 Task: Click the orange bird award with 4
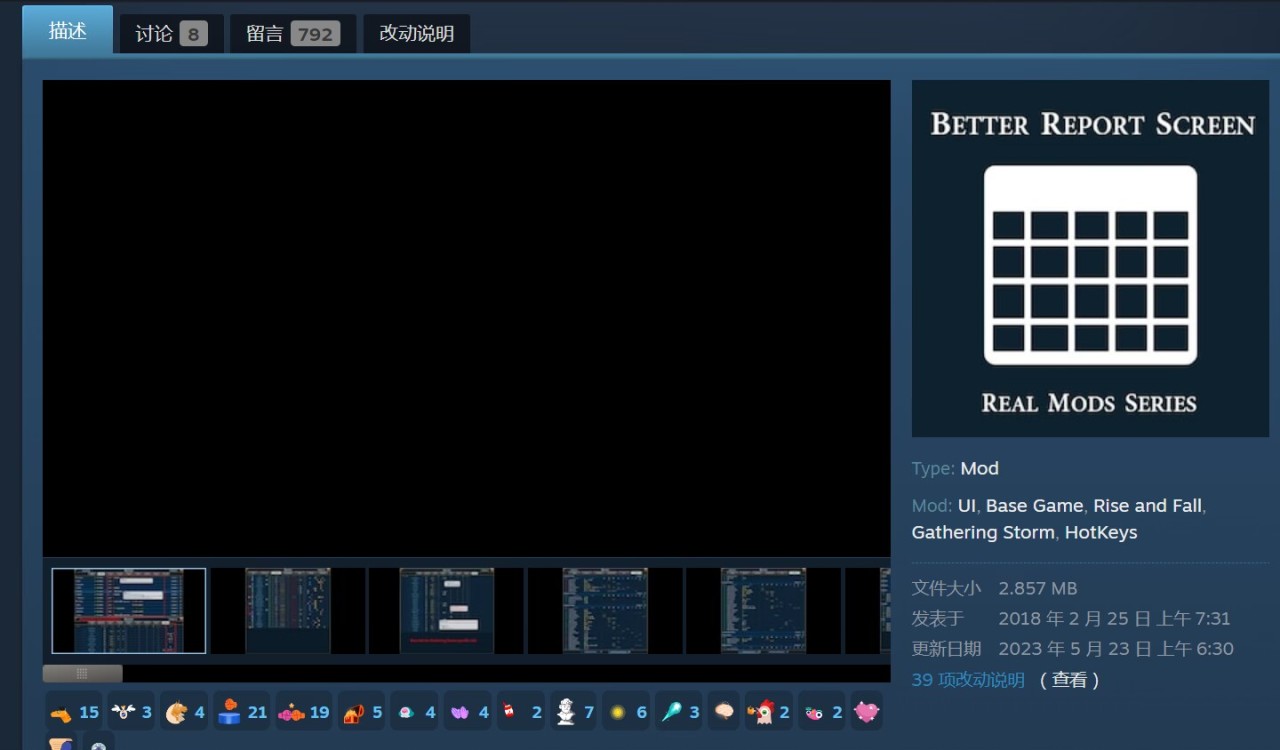click(185, 712)
